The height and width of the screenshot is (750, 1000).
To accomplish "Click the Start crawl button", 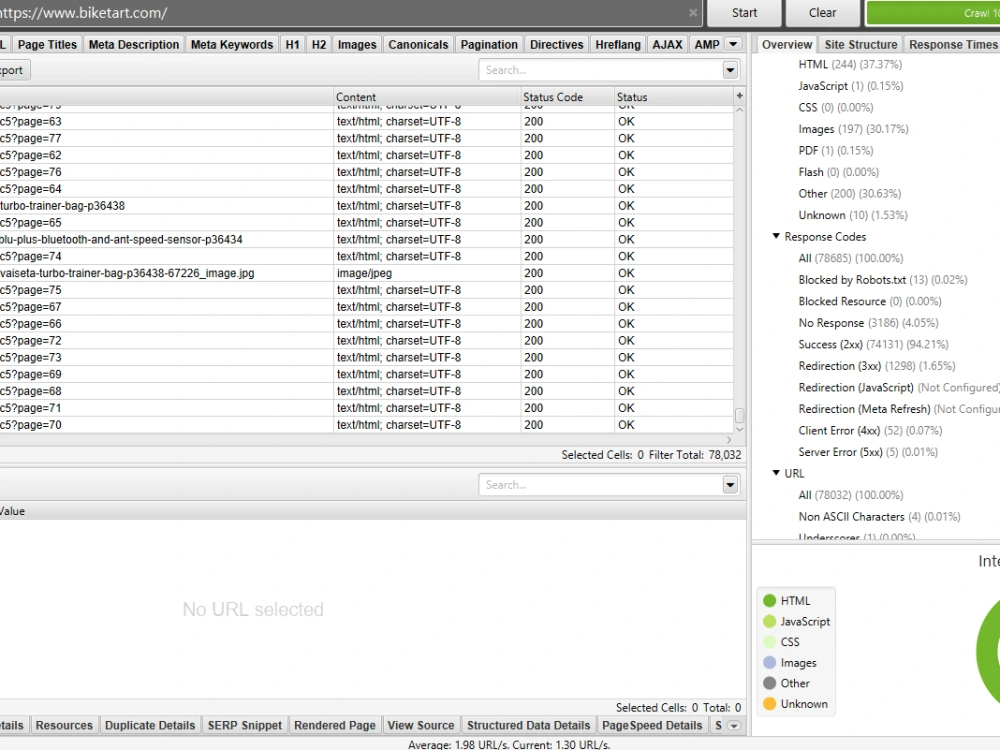I will click(x=744, y=13).
